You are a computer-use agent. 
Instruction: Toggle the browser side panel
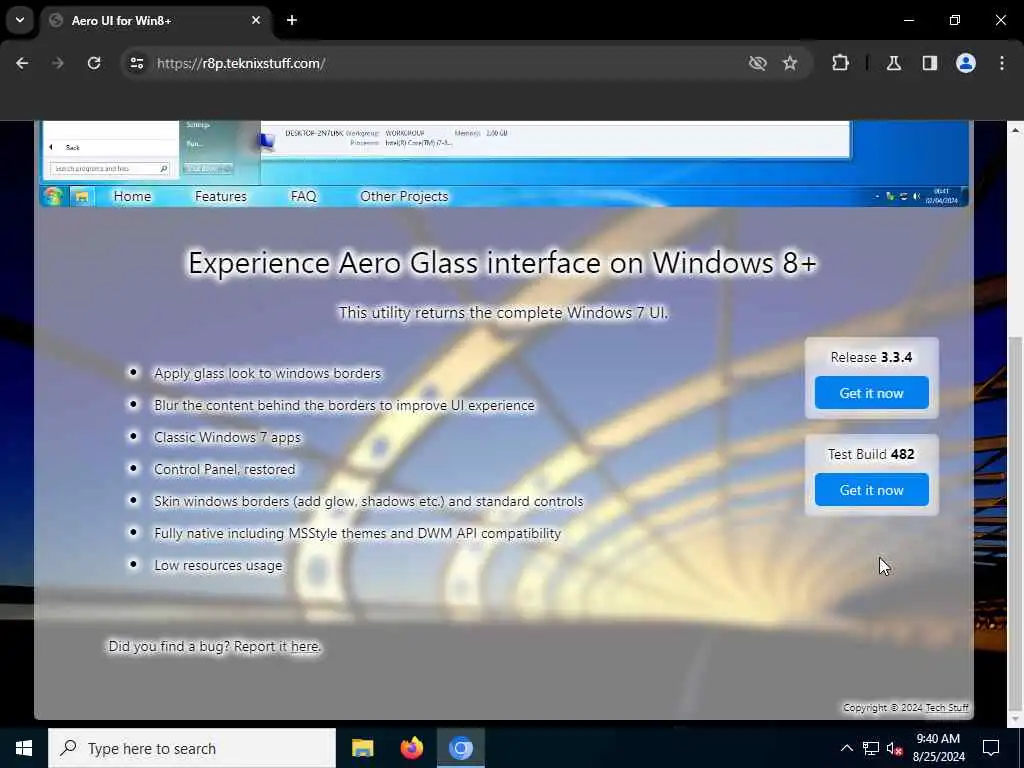(929, 63)
